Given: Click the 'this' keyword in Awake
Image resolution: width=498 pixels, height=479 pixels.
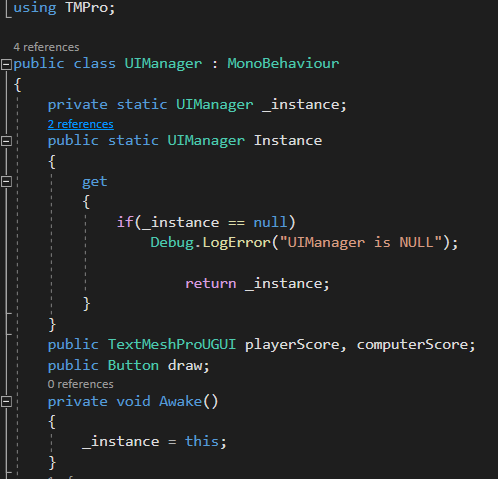Looking at the screenshot, I should point(202,441).
